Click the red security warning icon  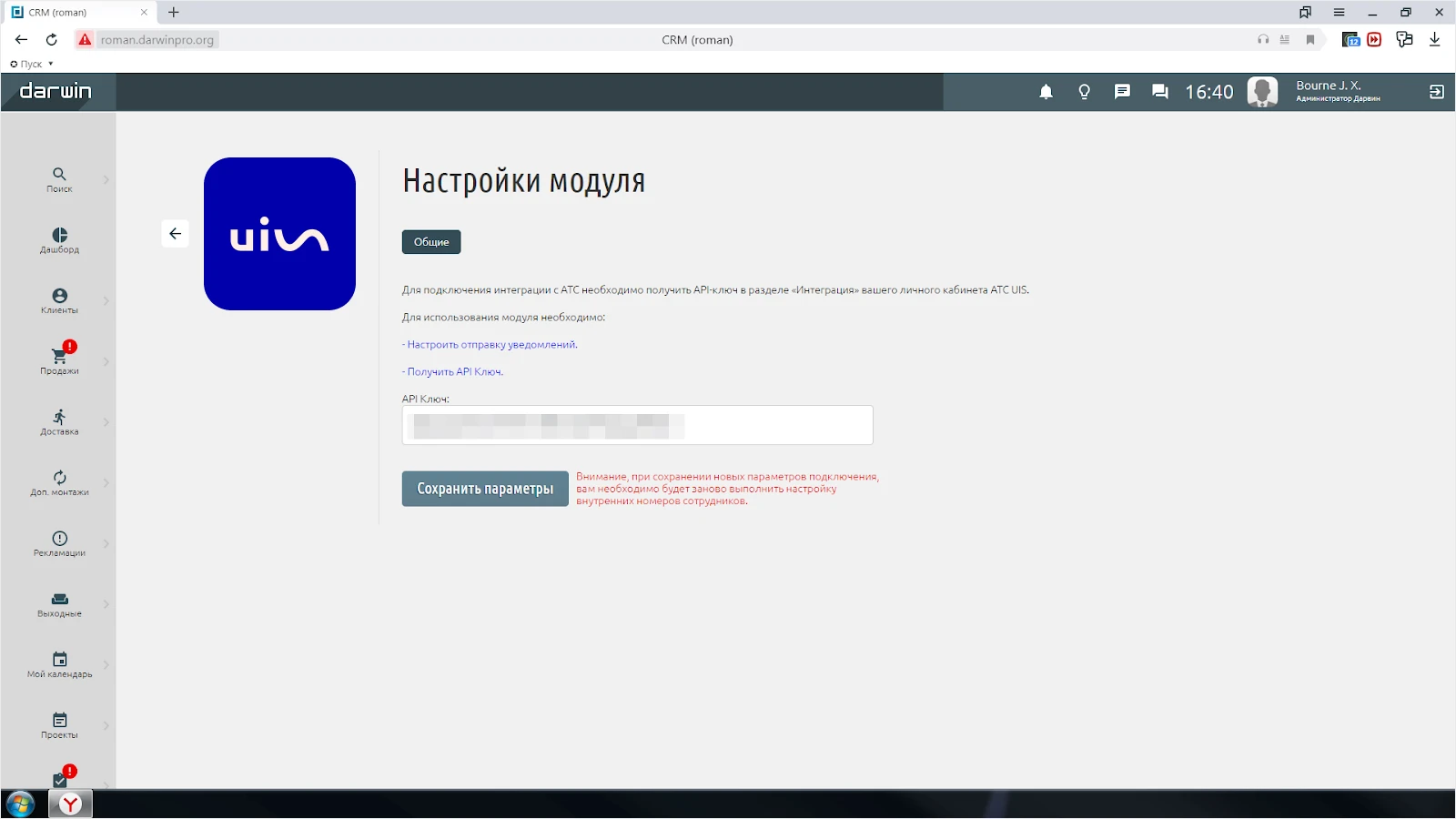coord(85,39)
